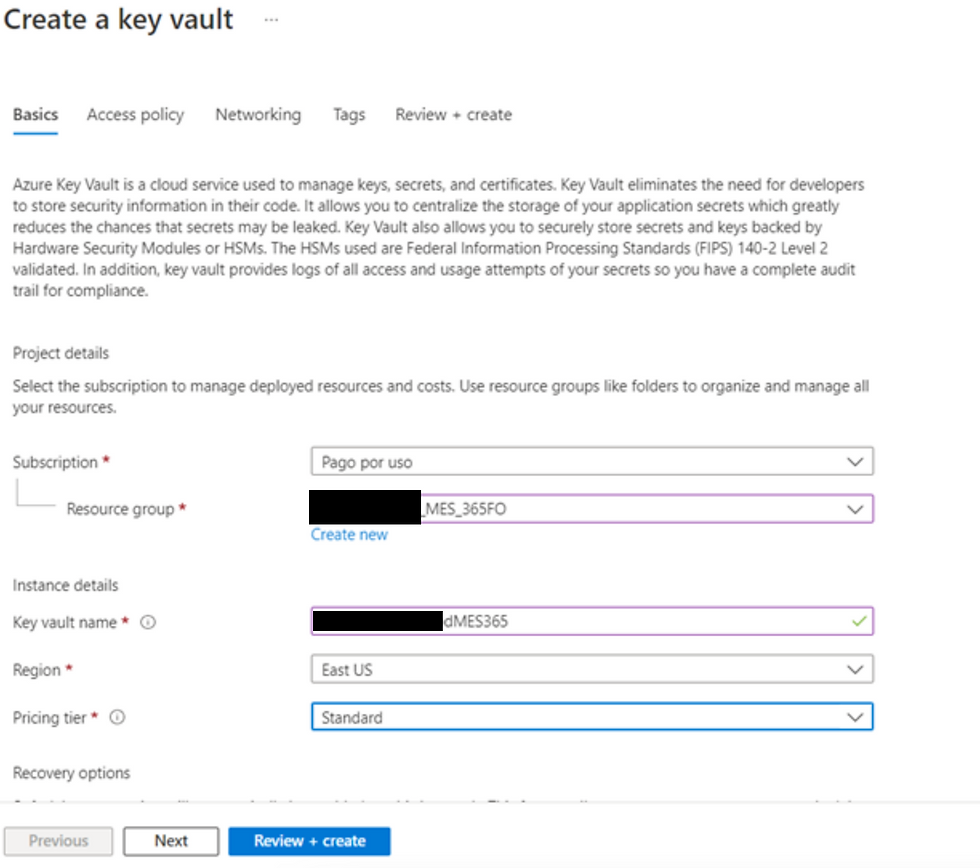Click the Create new resource group link
The image size is (980, 868).
point(349,535)
